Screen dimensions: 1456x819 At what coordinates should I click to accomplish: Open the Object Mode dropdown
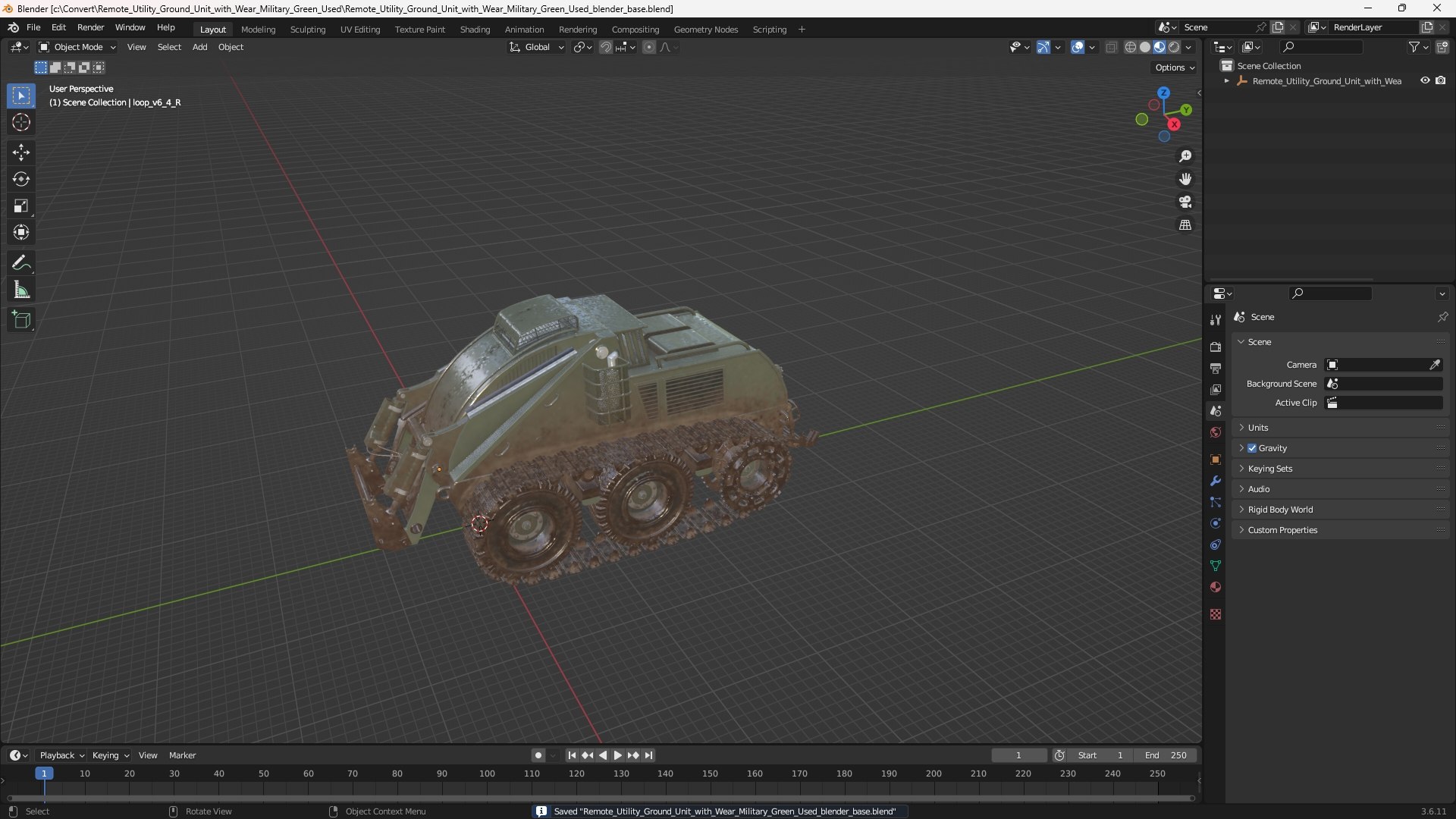[x=77, y=47]
